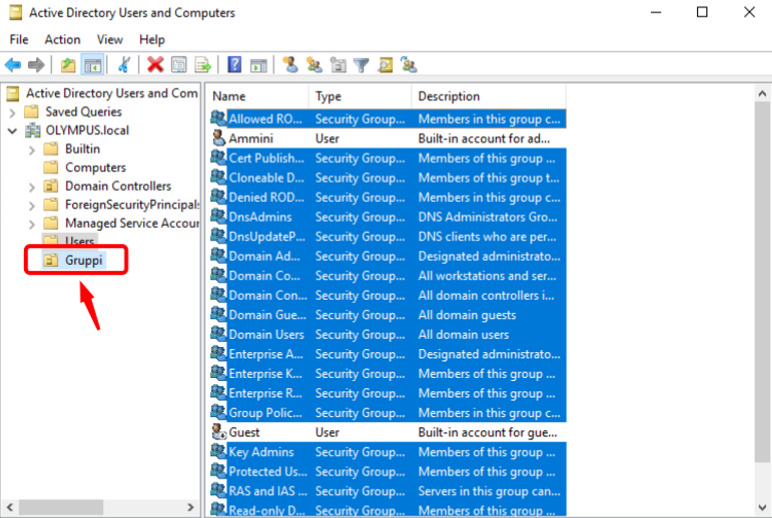Click the red Delete X toolbar icon
772x518 pixels.
(x=155, y=65)
